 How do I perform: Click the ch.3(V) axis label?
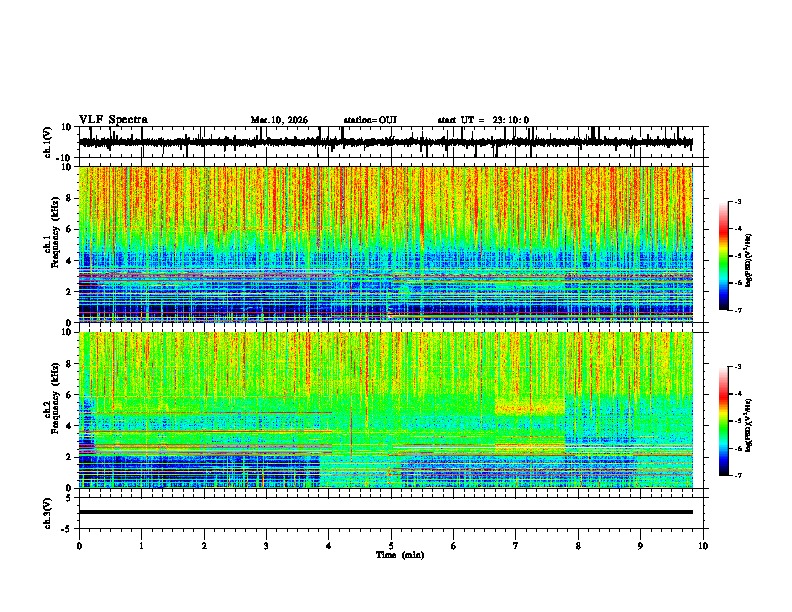click(48, 513)
